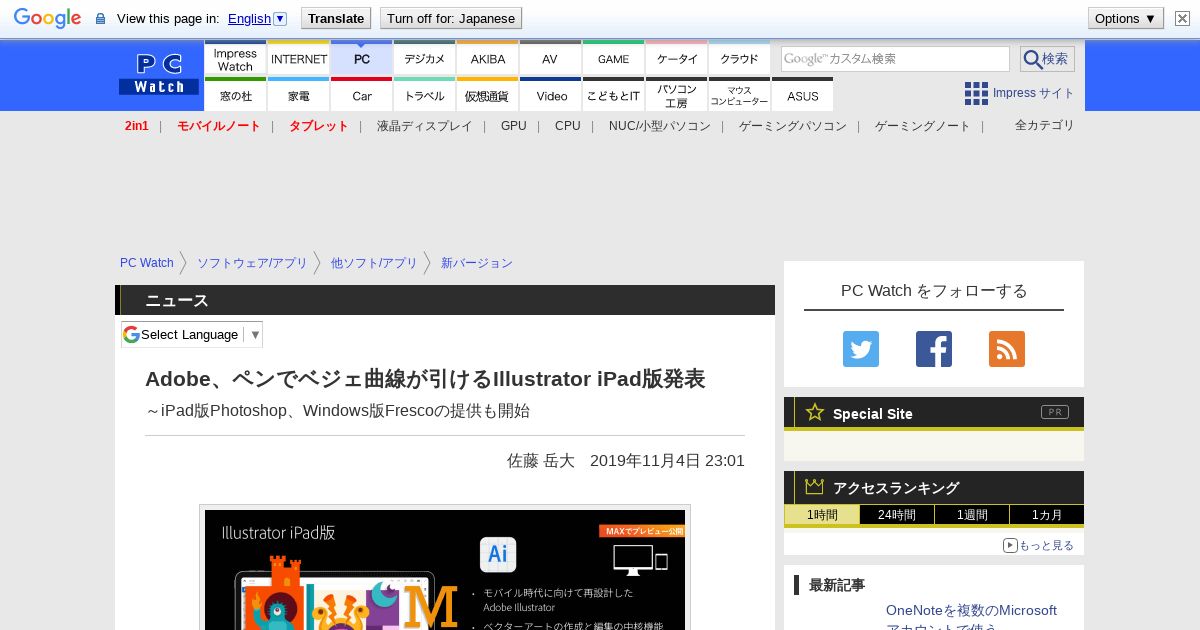Click Turn off for: Japanese
Screen dimensions: 1200x630
tap(451, 18)
